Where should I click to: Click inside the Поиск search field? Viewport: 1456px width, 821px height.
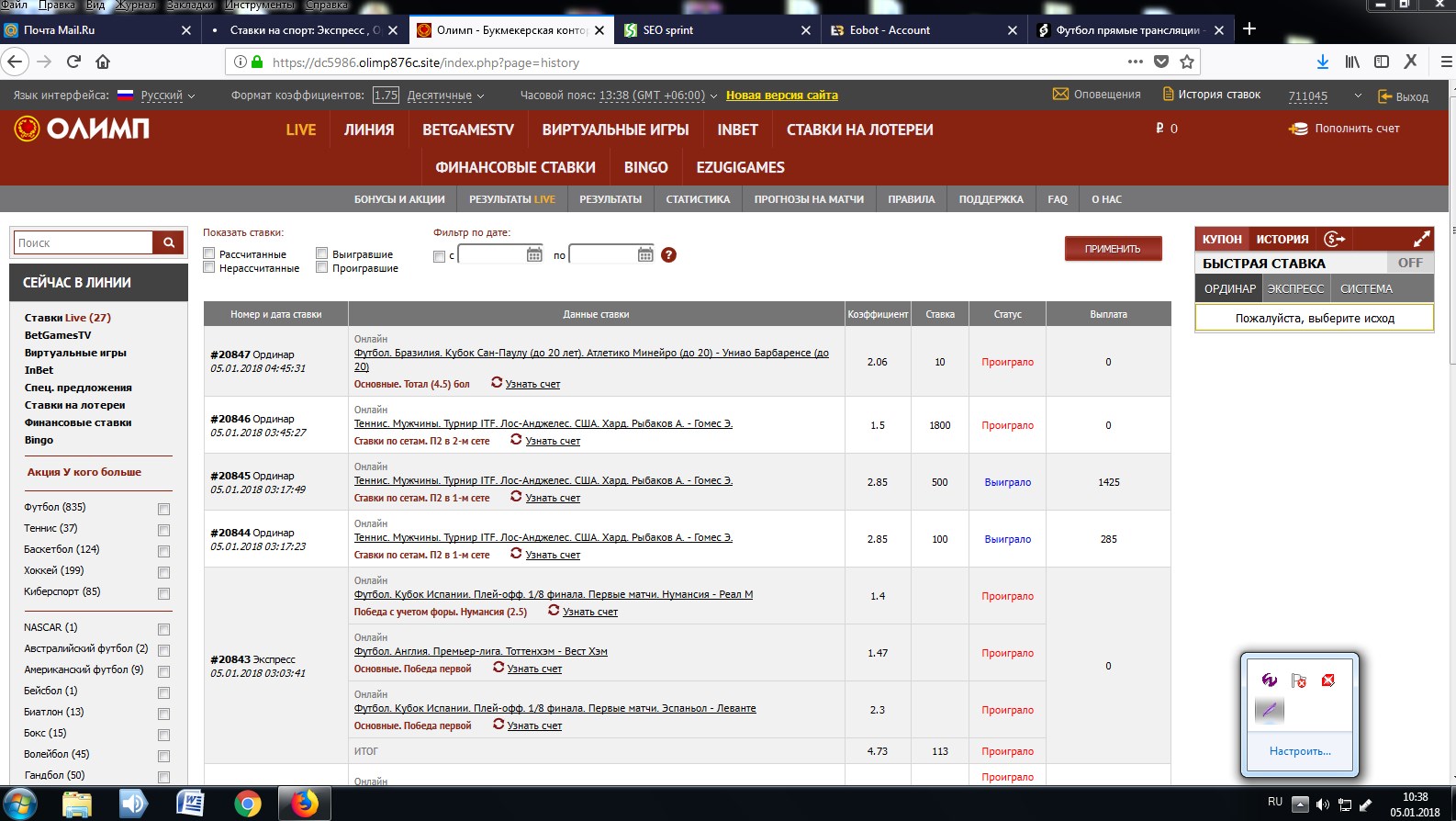pyautogui.click(x=83, y=242)
